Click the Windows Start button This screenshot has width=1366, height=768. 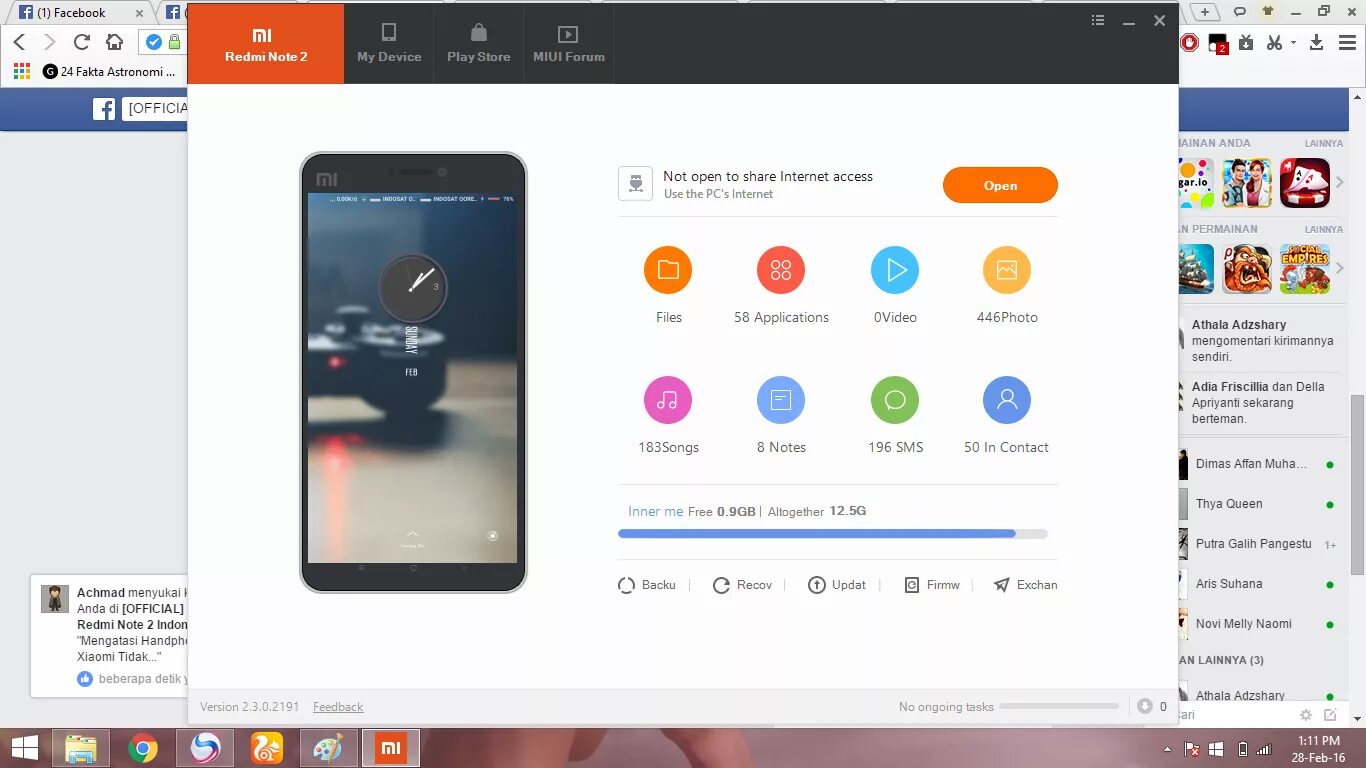(x=24, y=748)
